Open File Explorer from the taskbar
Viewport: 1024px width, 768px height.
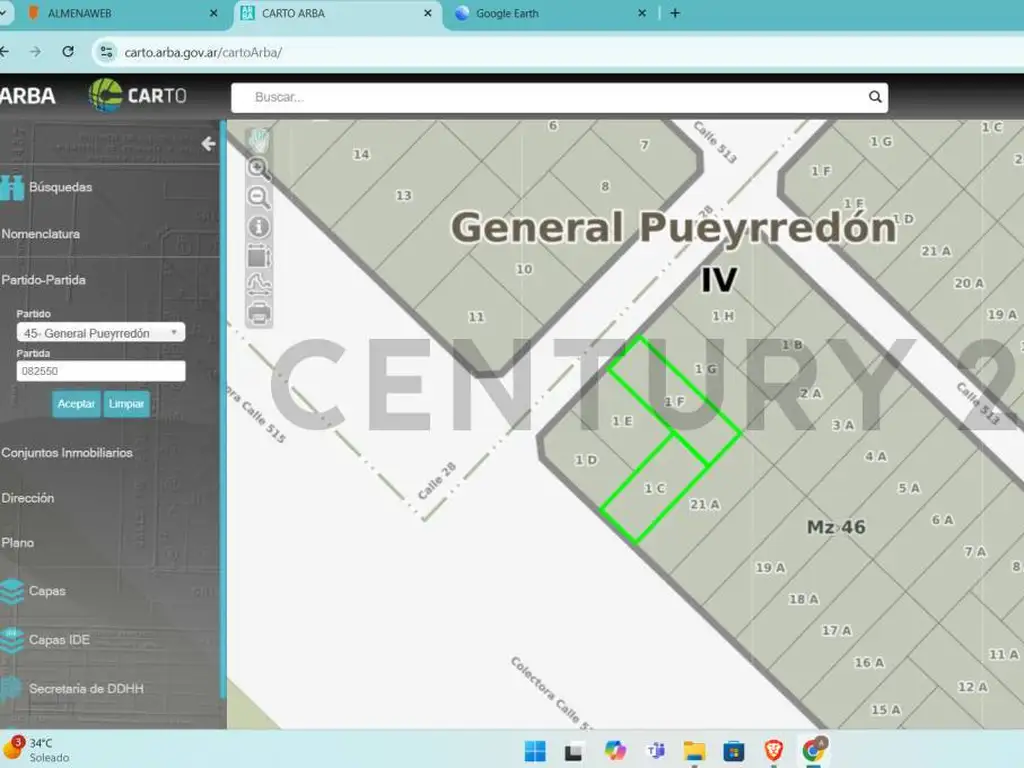click(x=694, y=751)
